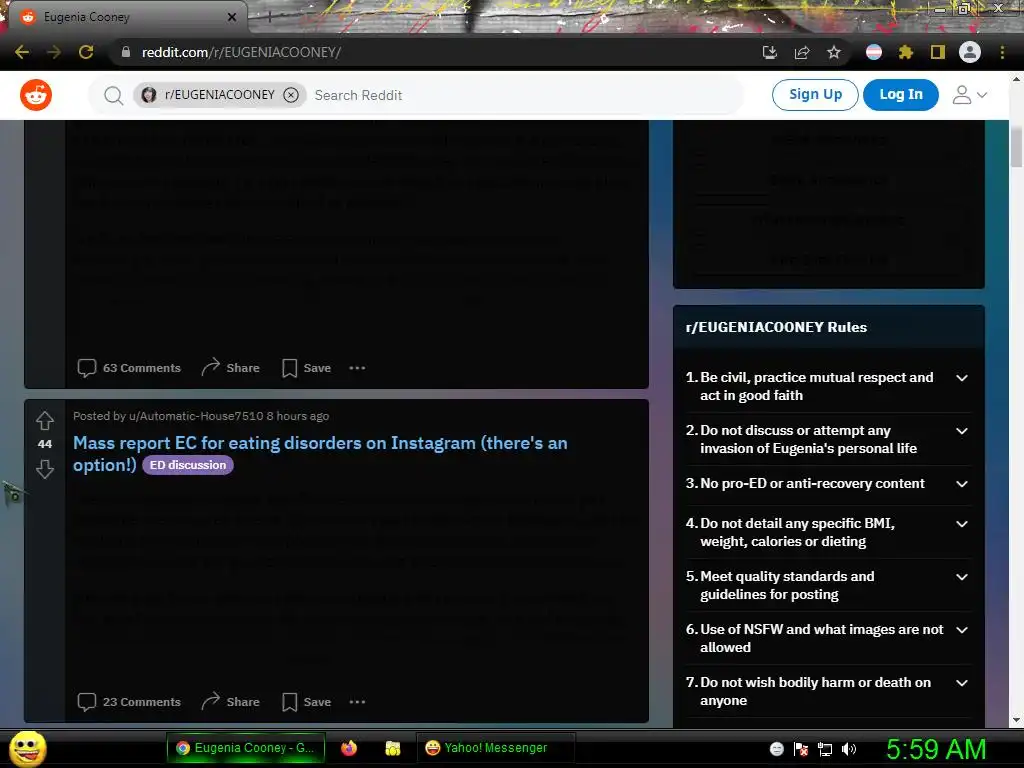The height and width of the screenshot is (768, 1024).
Task: Reload the page with the refresh icon
Action: click(86, 52)
